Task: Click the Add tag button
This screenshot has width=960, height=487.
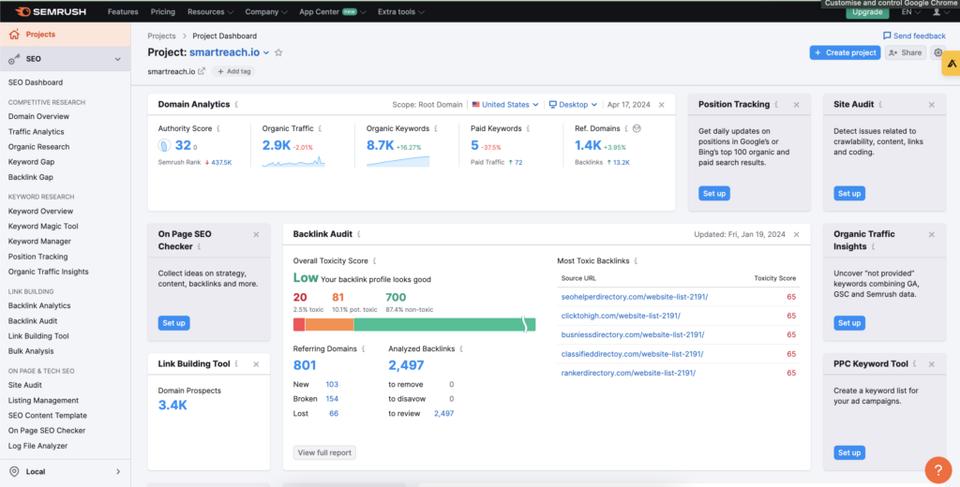Action: point(234,71)
